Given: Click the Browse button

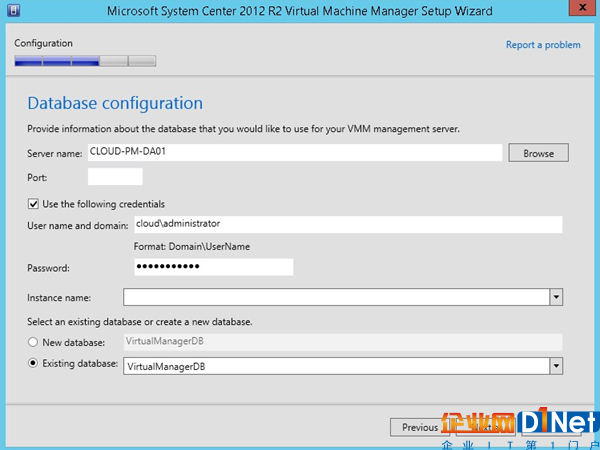Looking at the screenshot, I should (538, 153).
